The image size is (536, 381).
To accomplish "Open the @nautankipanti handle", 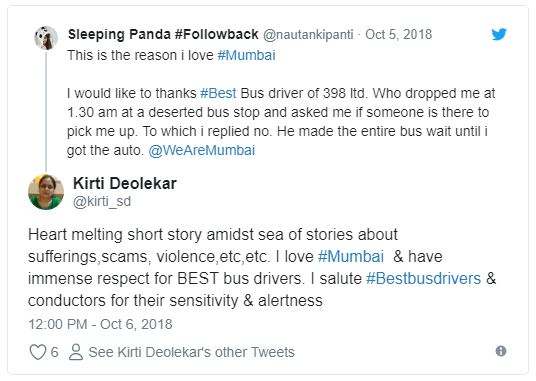I will (308, 35).
